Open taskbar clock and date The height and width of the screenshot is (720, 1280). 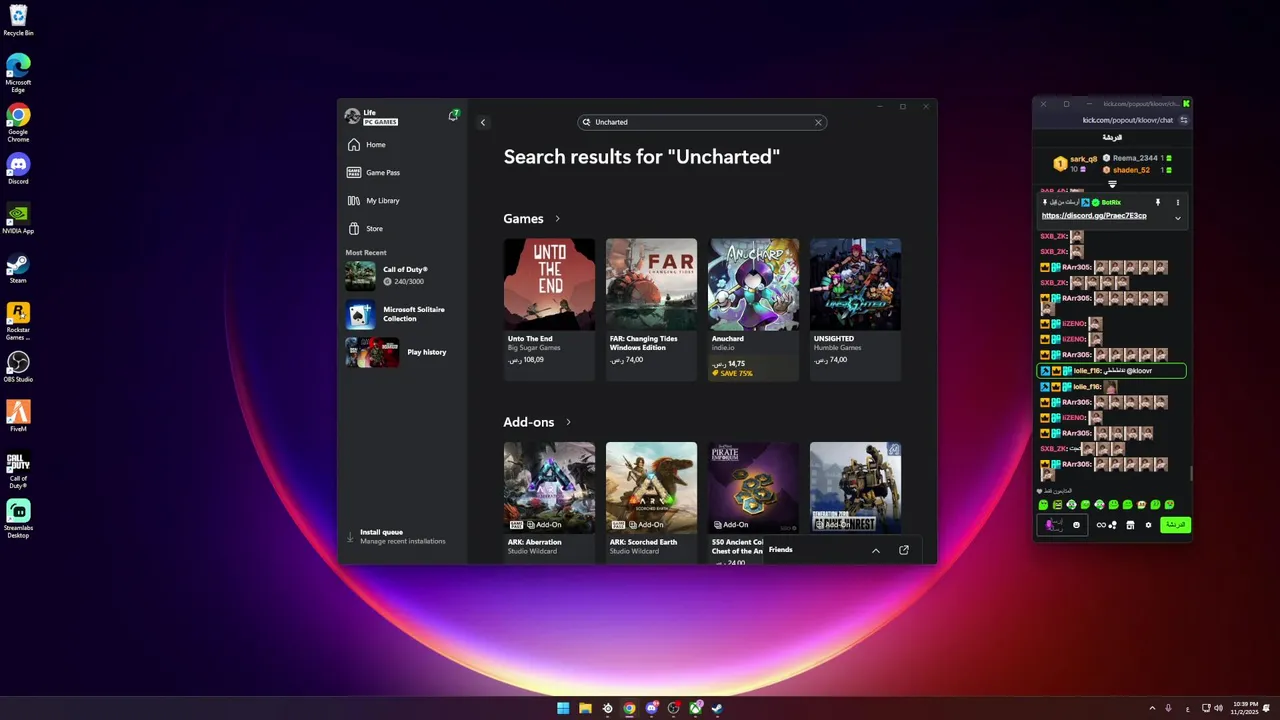[1246, 708]
